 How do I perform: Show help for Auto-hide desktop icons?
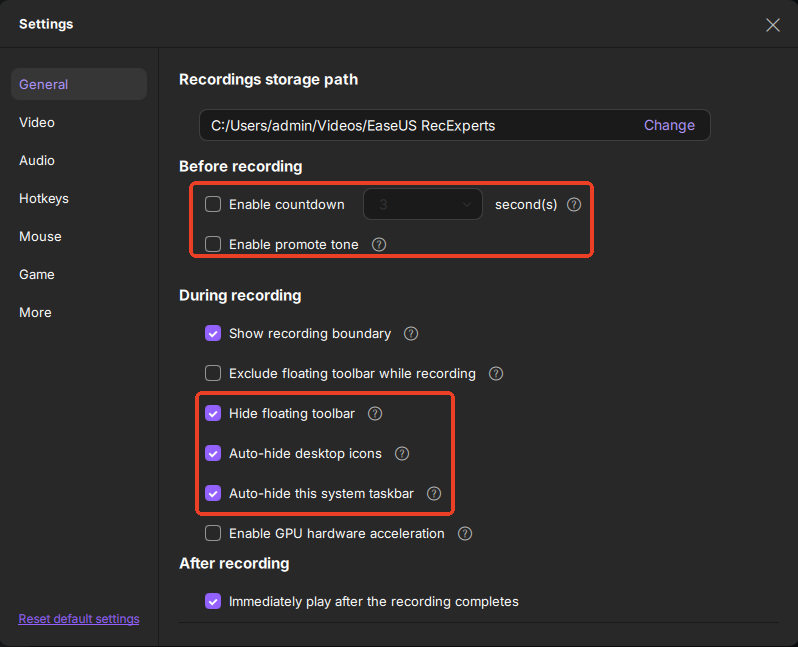tap(402, 454)
